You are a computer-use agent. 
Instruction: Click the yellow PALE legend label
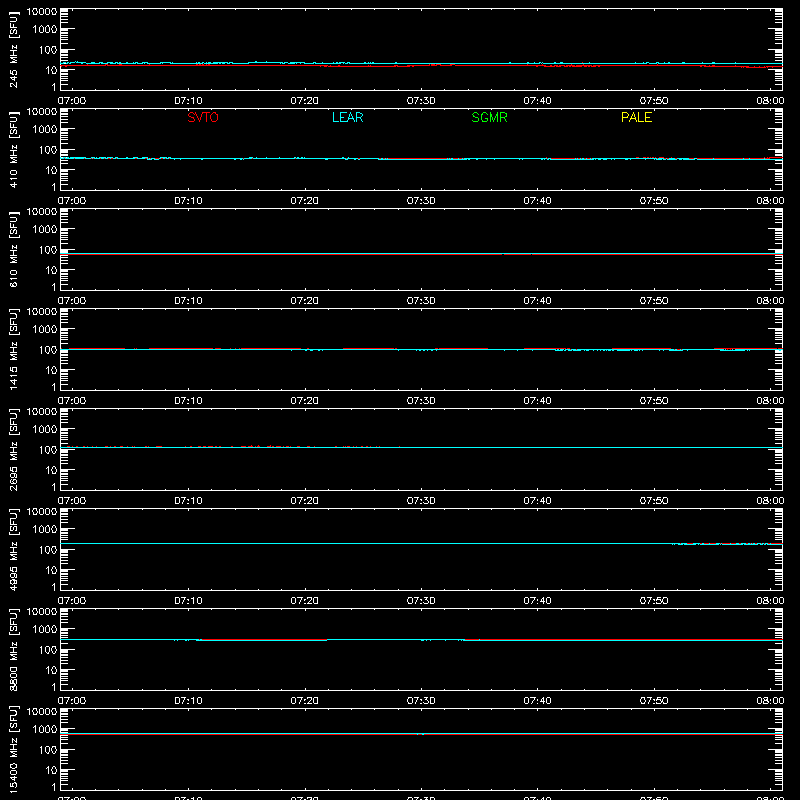(x=636, y=117)
